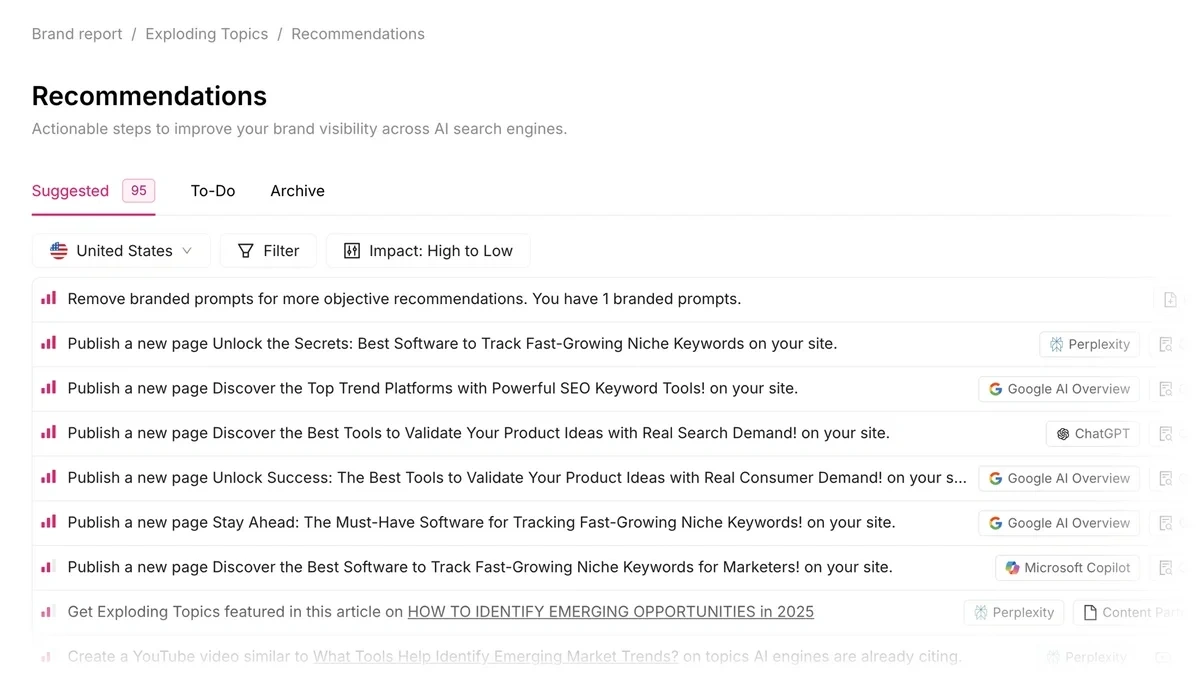
Task: Click page-search icon on ChatGPT row
Action: 1165,434
